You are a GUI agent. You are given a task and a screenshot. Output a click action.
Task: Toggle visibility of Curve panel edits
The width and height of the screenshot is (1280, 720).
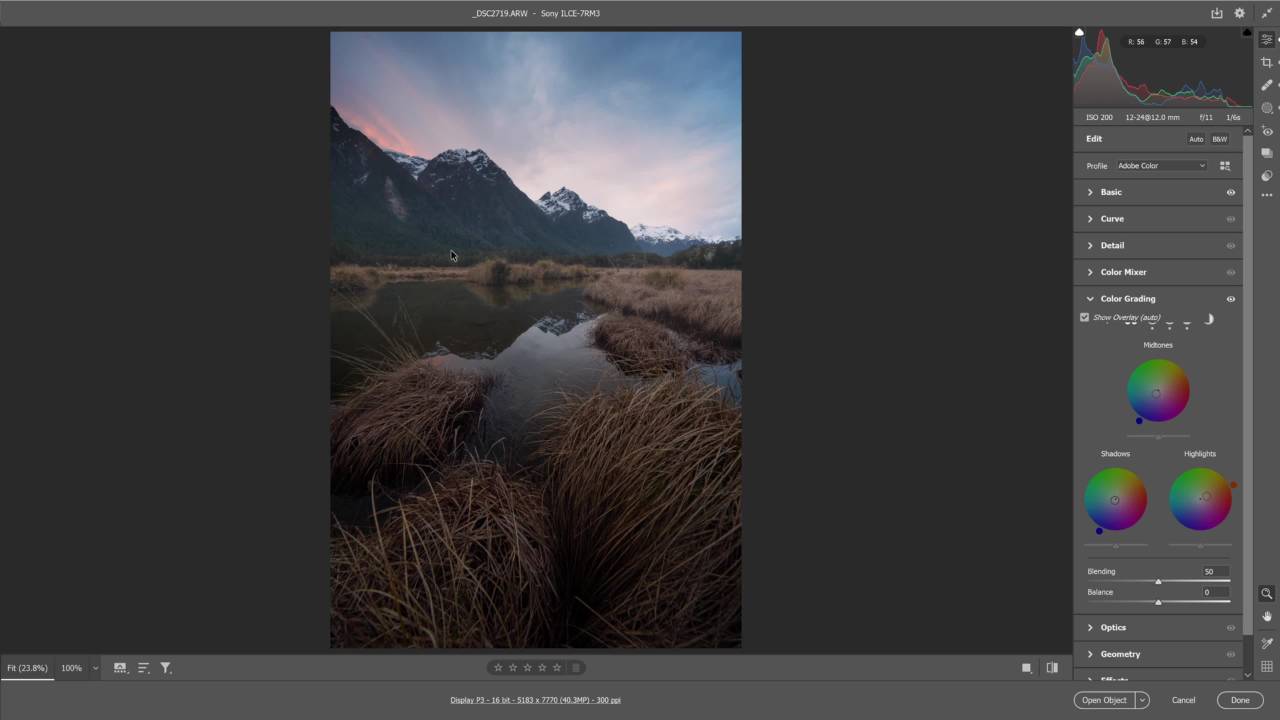[x=1231, y=219]
